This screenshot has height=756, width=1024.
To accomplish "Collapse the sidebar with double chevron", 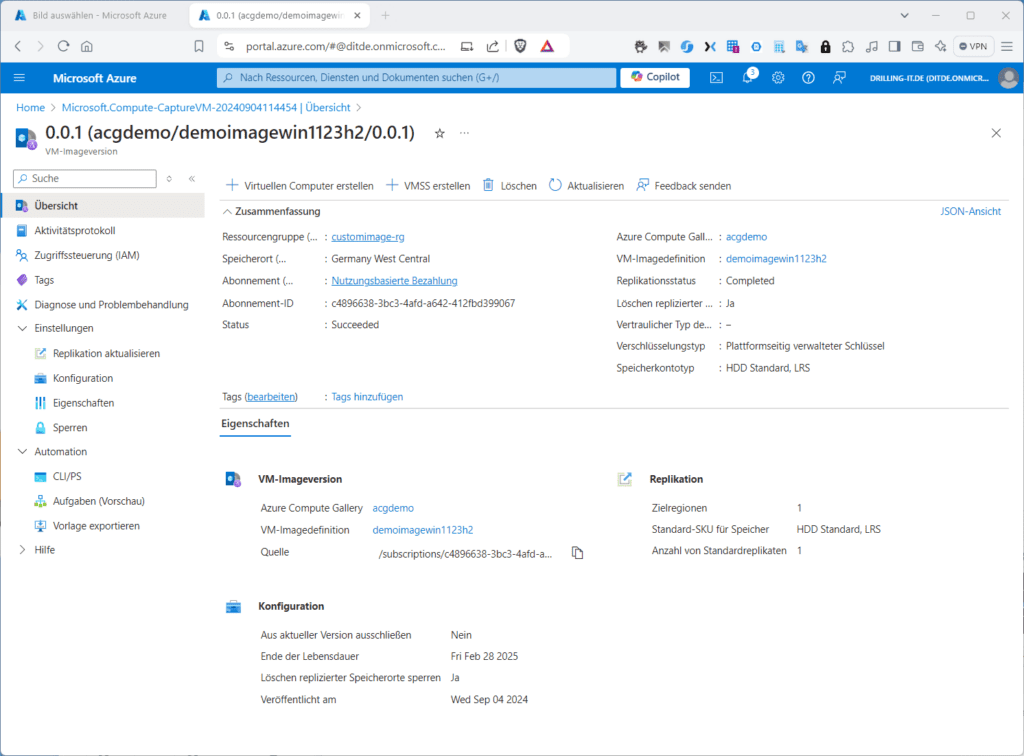I will [x=192, y=178].
